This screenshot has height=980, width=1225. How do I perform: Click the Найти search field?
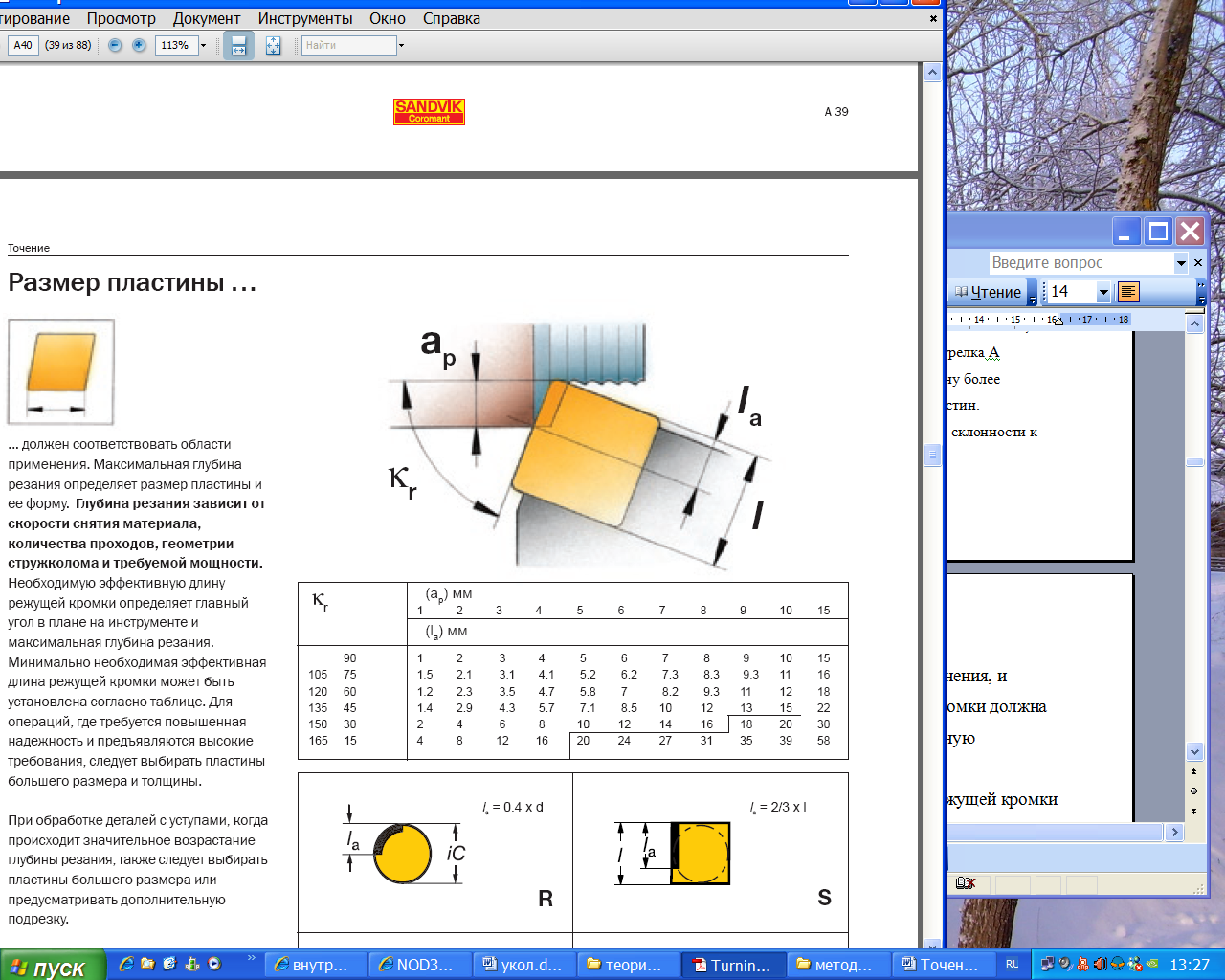pyautogui.click(x=349, y=45)
